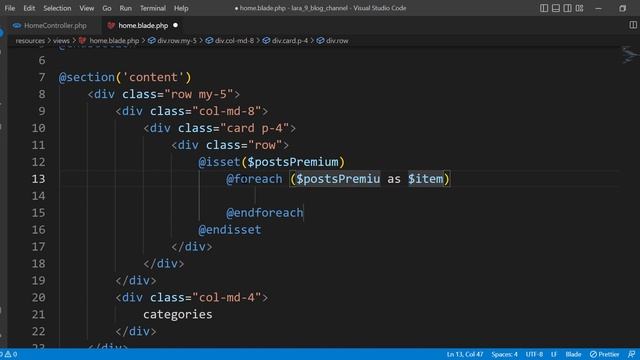Click Ln 13, Col 47 status
The image size is (640, 360).
pyautogui.click(x=465, y=354)
